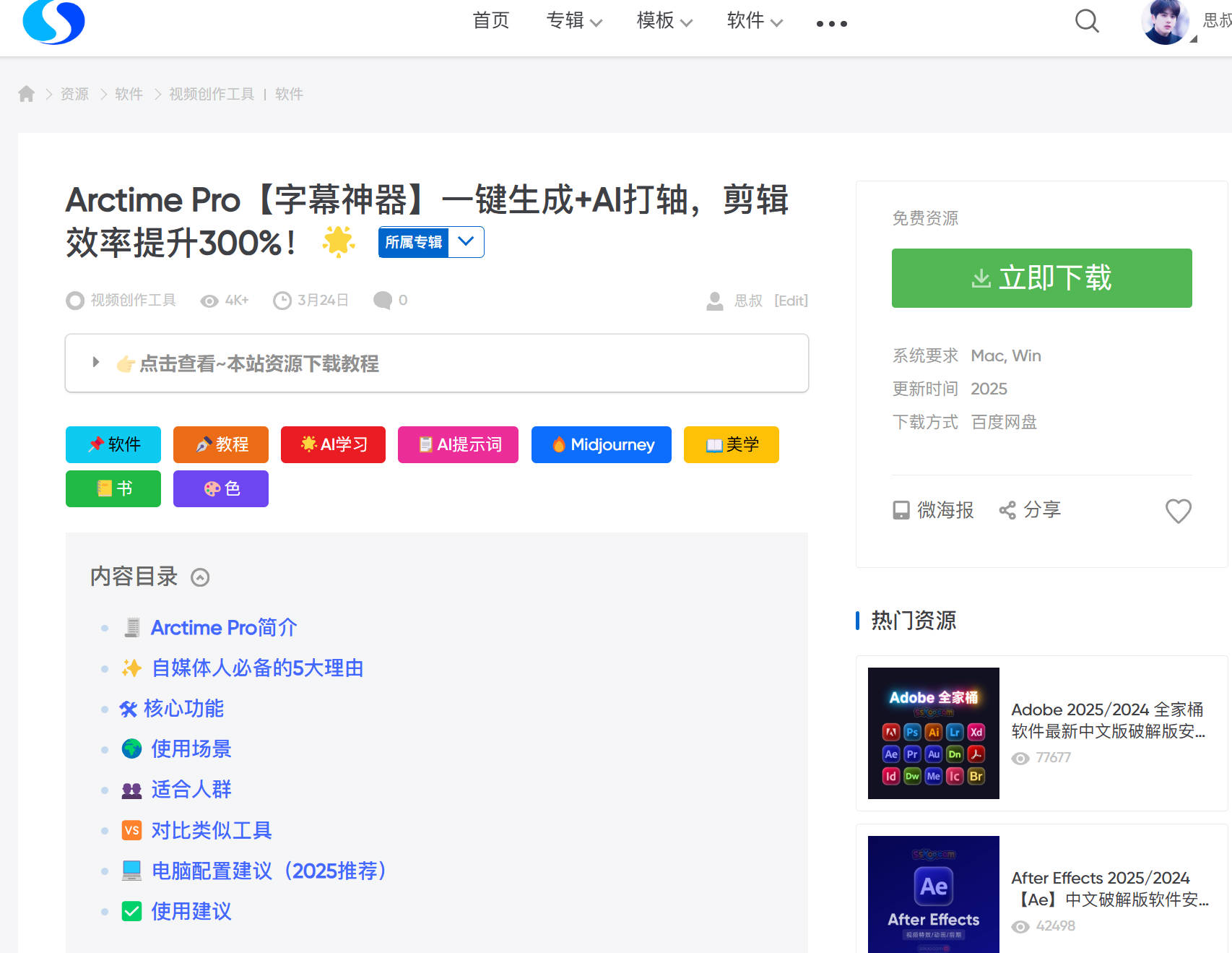Image resolution: width=1232 pixels, height=953 pixels.
Task: Click the site logo
Action: pyautogui.click(x=53, y=22)
